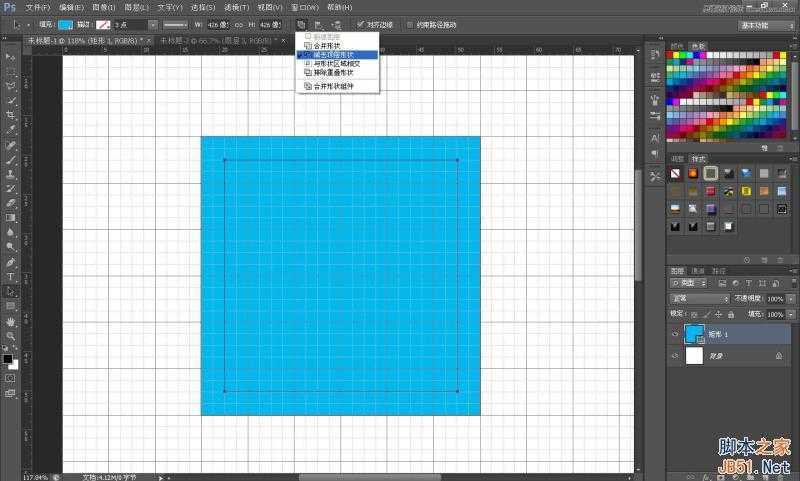This screenshot has width=800, height=481.
Task: Open the layer filter type dropdown
Action: coord(689,283)
